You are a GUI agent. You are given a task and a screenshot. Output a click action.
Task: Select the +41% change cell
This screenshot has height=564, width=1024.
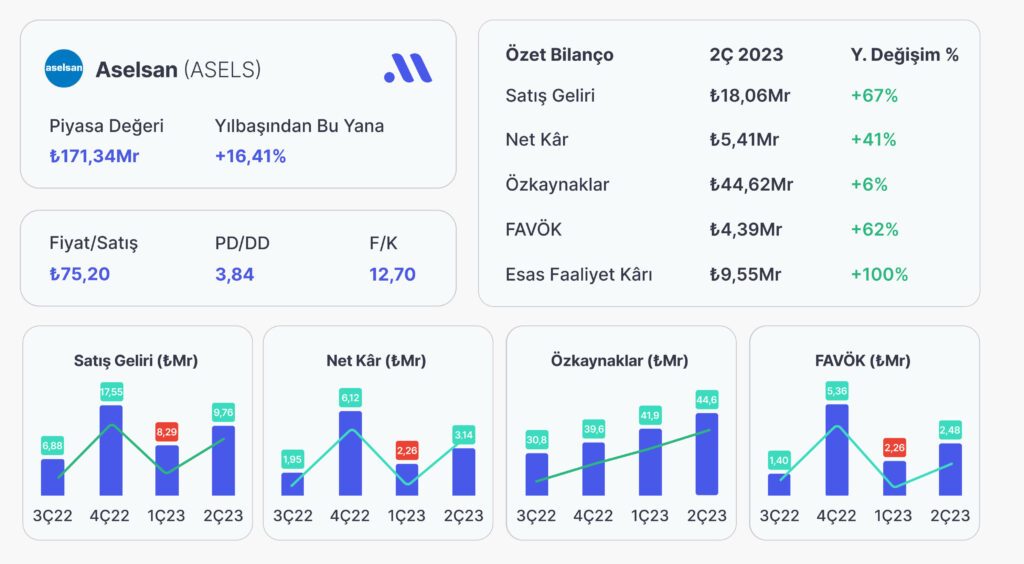(x=874, y=140)
